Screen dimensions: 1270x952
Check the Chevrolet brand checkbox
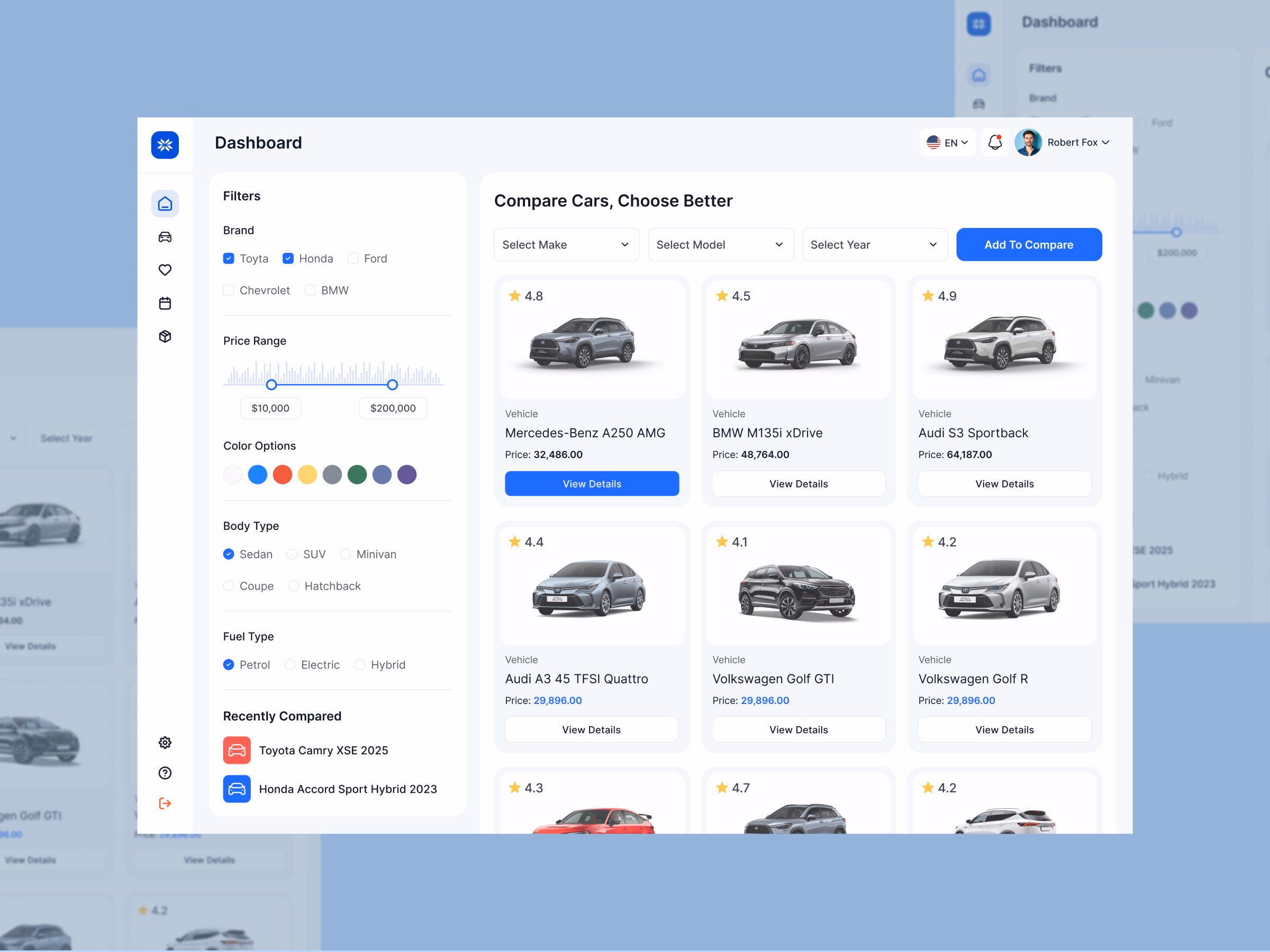(229, 290)
